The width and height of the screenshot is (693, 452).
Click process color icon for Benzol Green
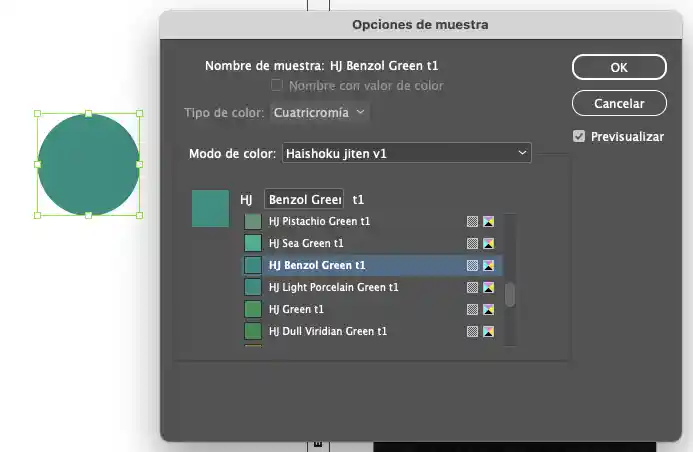(x=472, y=265)
